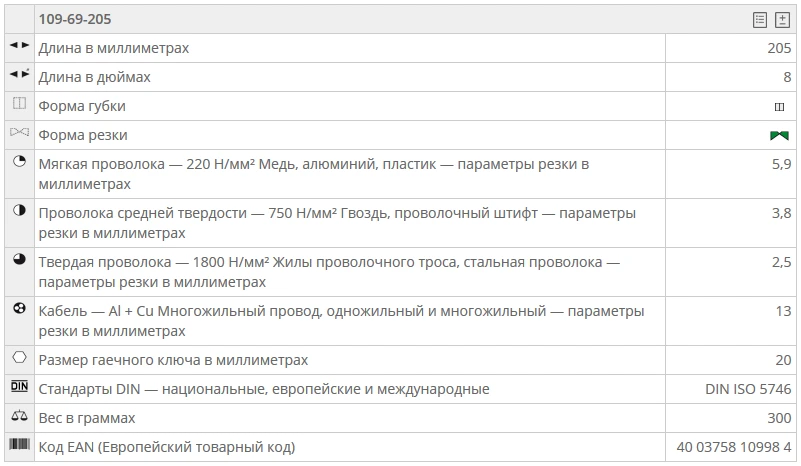Click the medium hardness half-circle icon
This screenshot has height=466, width=801.
19,211
